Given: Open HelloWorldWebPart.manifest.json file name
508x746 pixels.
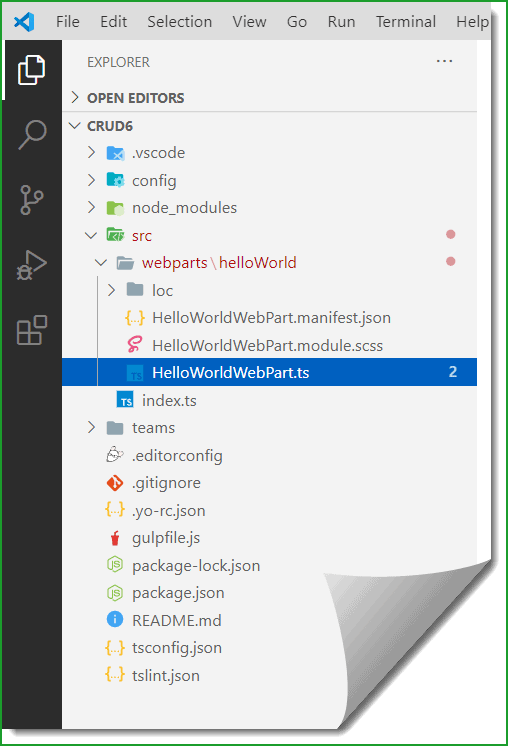Looking at the screenshot, I should pos(271,318).
